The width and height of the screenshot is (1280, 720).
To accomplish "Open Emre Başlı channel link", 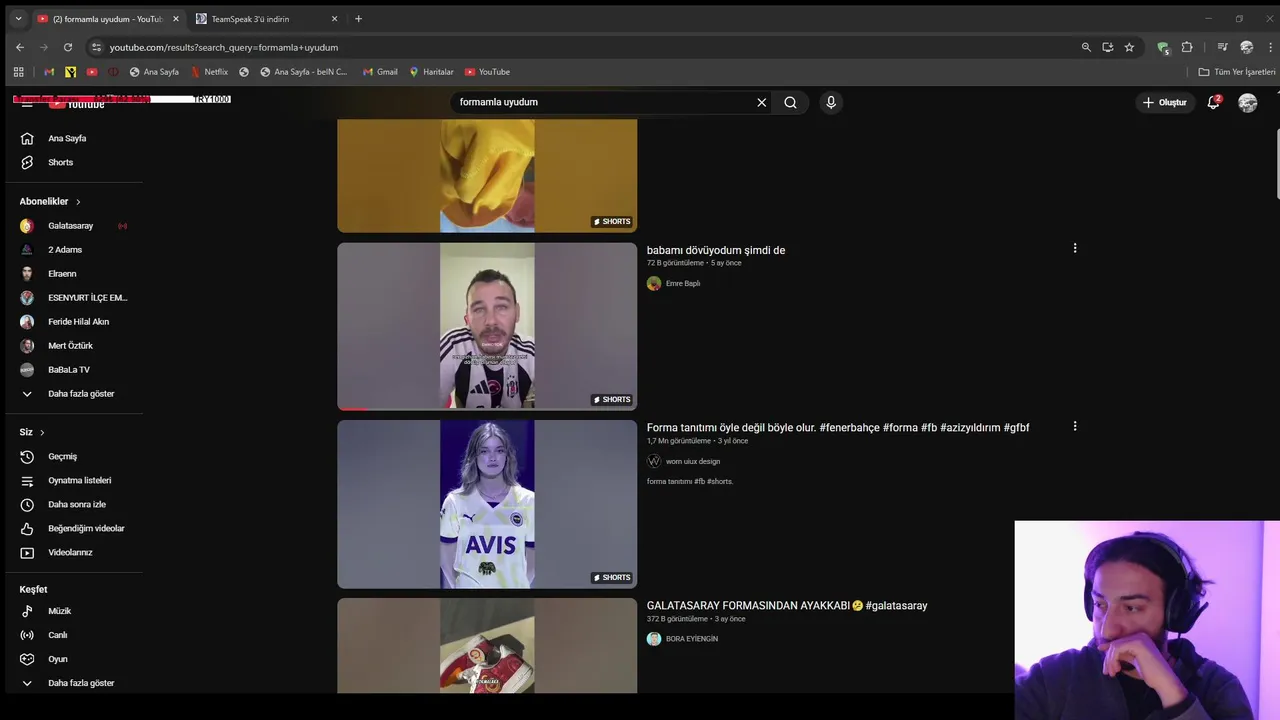I will tap(683, 284).
